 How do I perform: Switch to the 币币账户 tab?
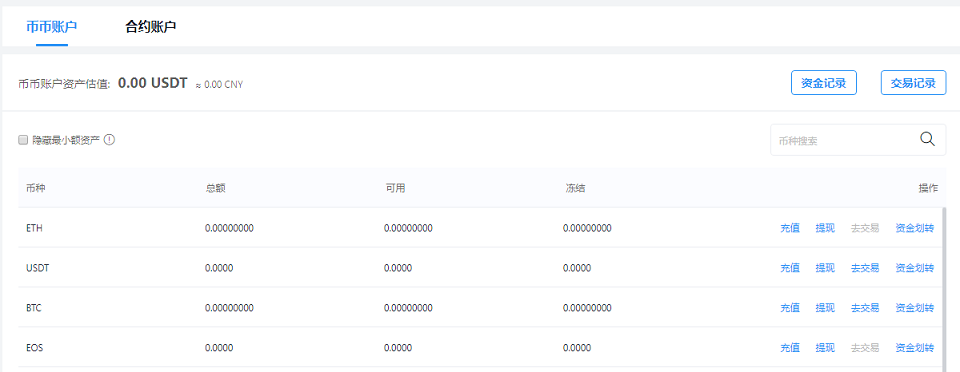[51, 27]
